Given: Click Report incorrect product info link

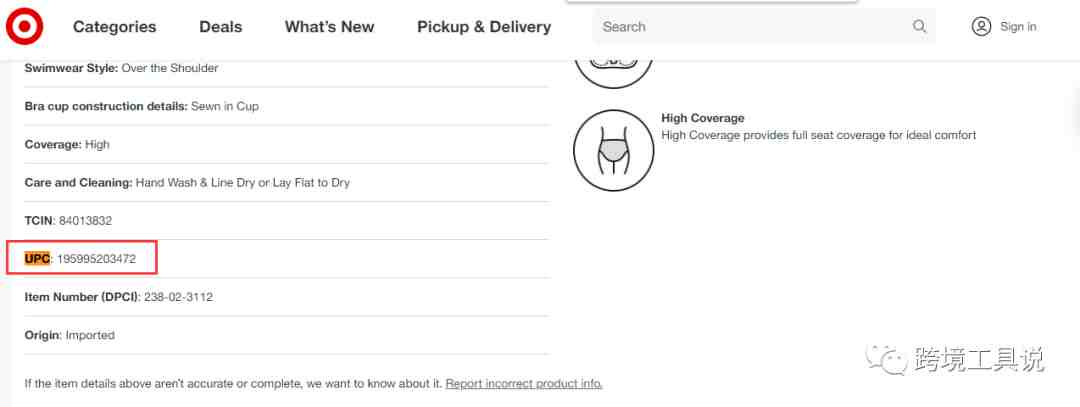Looking at the screenshot, I should pyautogui.click(x=524, y=384).
